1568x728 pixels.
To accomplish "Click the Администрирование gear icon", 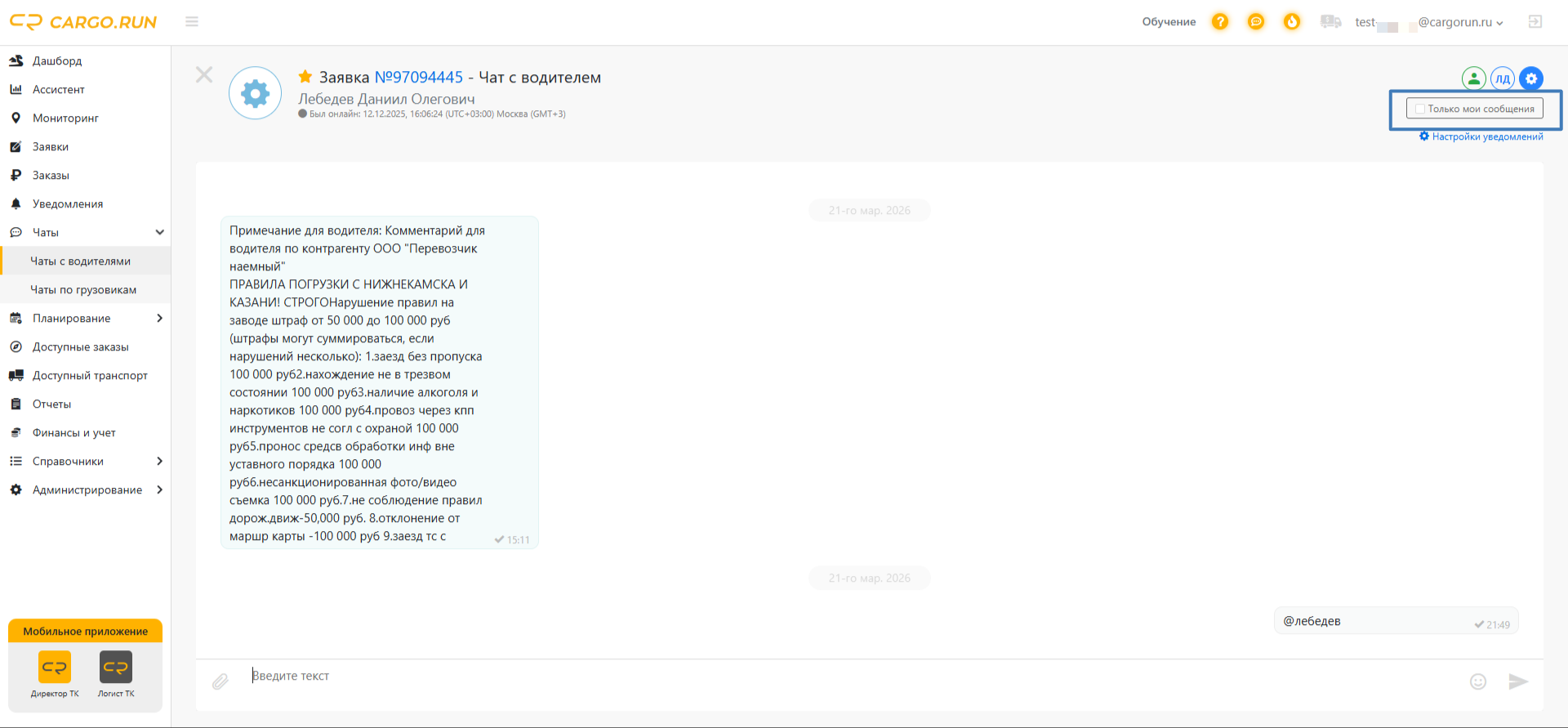I will pos(16,489).
